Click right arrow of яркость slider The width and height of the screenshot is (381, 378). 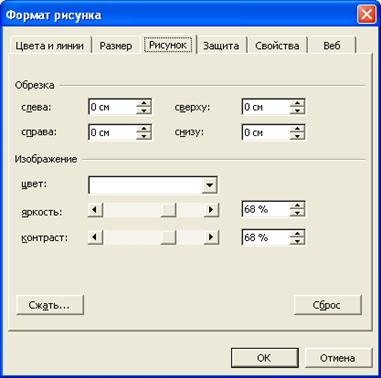[x=211, y=210]
